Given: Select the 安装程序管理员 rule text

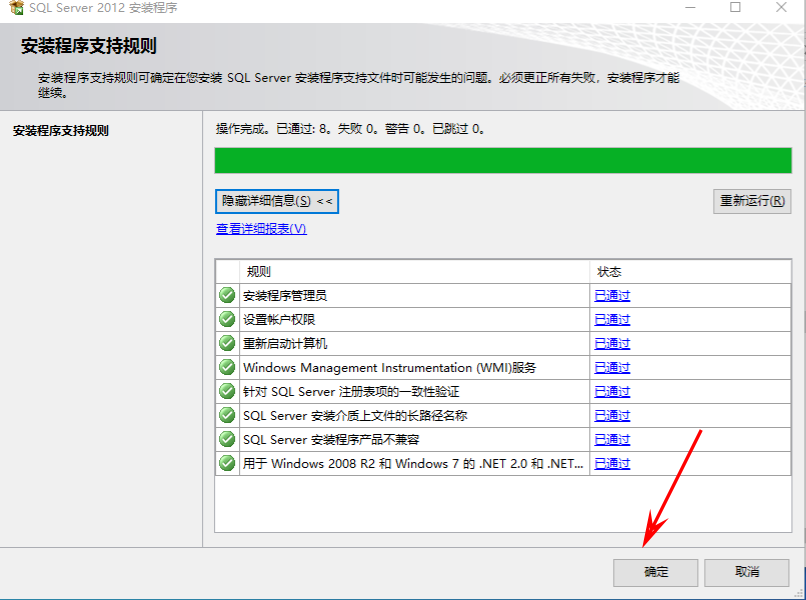Looking at the screenshot, I should coord(285,296).
